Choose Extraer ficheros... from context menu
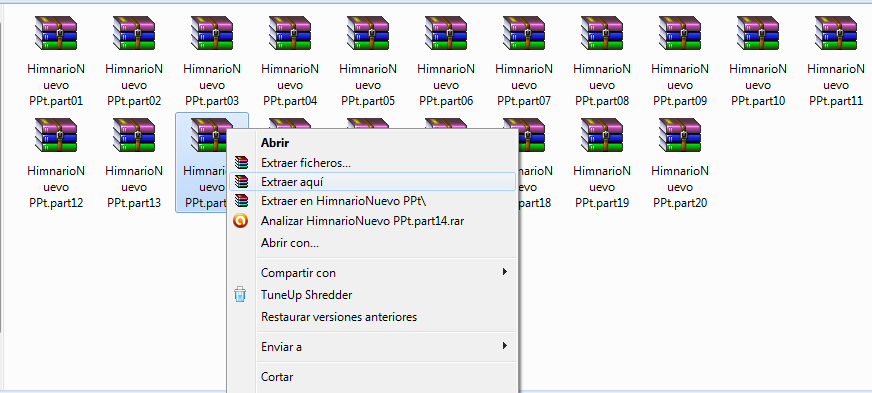 pos(372,163)
